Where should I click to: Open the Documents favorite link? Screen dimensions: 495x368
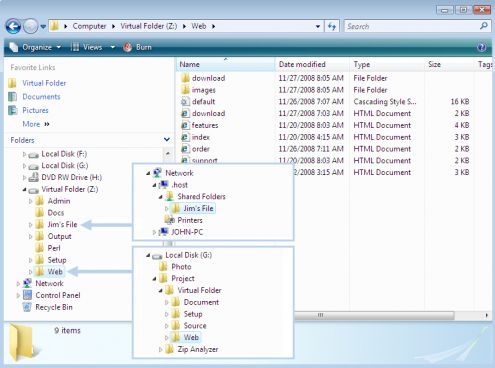click(41, 97)
